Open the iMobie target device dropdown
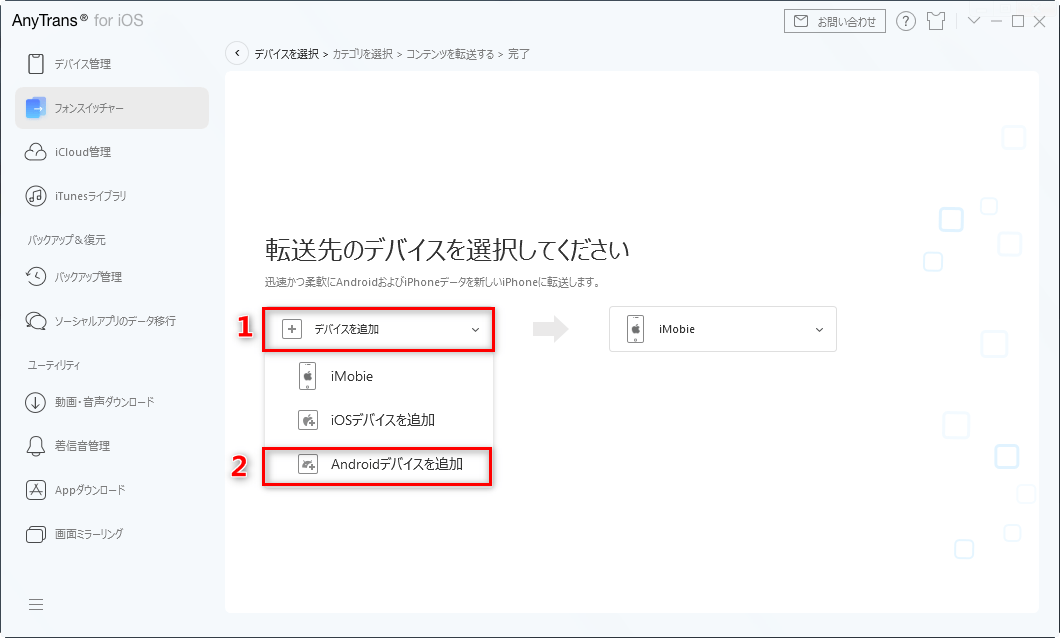The height and width of the screenshot is (638, 1060). [x=722, y=329]
